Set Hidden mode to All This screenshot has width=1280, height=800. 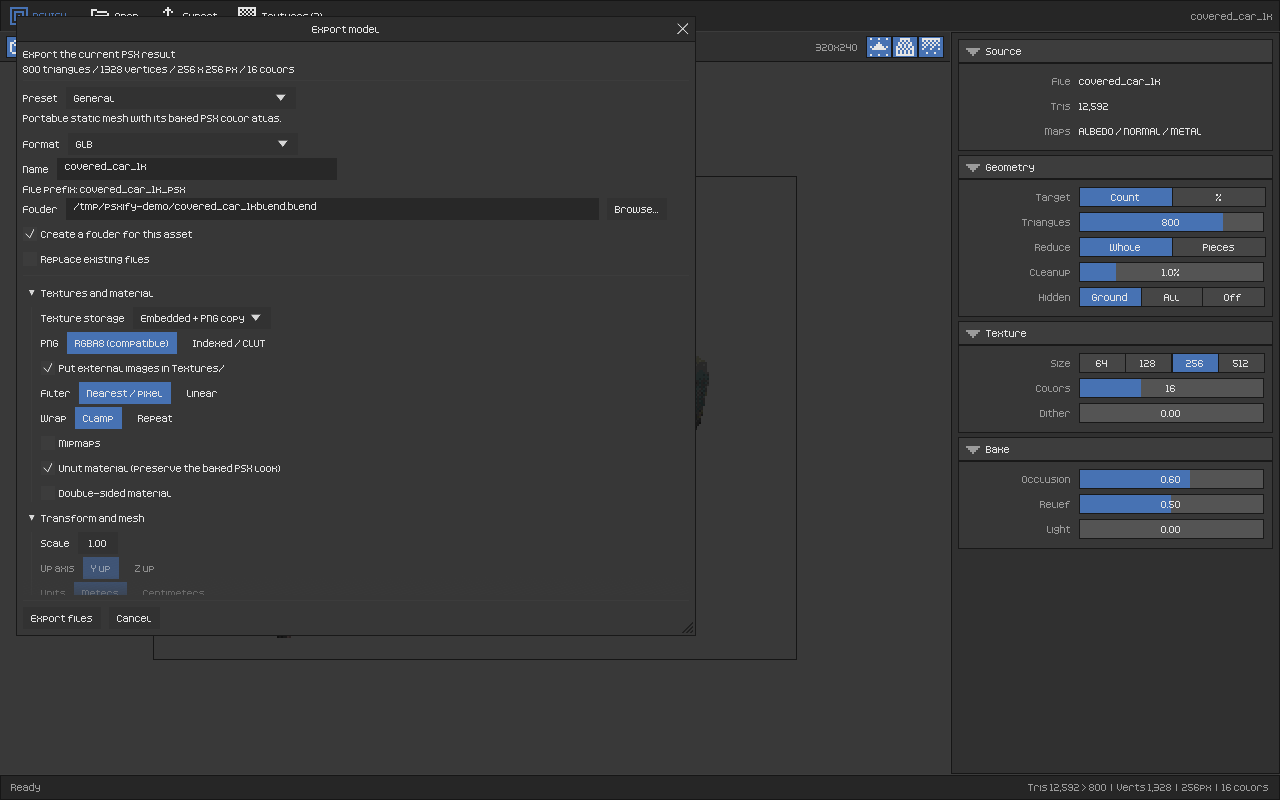pyautogui.click(x=1171, y=297)
